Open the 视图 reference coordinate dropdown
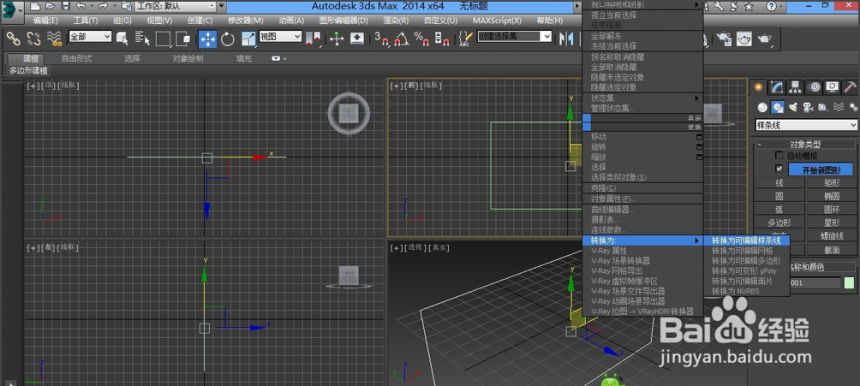This screenshot has width=860, height=386. point(280,36)
